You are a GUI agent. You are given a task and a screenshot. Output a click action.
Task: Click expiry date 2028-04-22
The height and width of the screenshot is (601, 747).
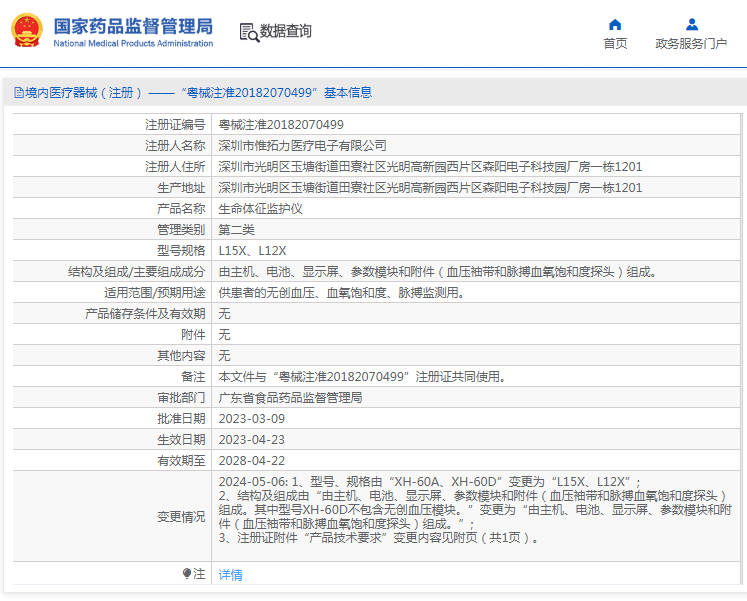point(252,461)
